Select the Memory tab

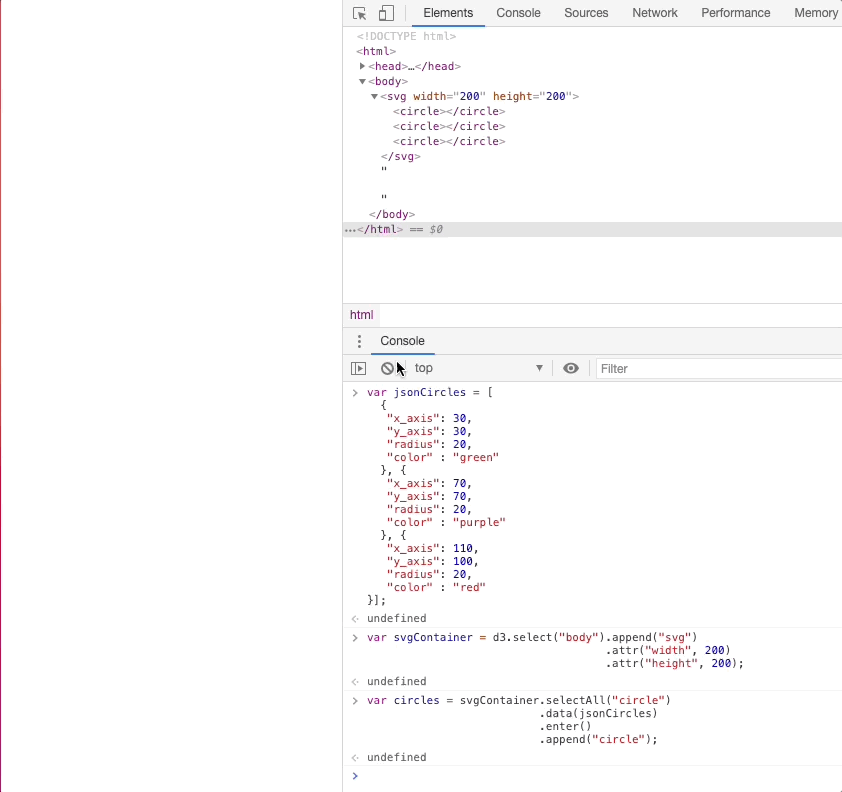815,13
